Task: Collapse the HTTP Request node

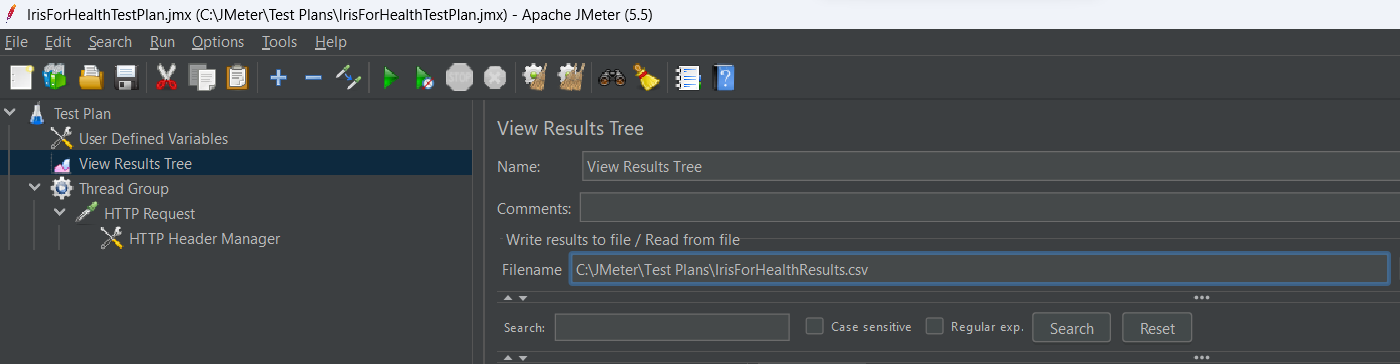Action: (60, 213)
